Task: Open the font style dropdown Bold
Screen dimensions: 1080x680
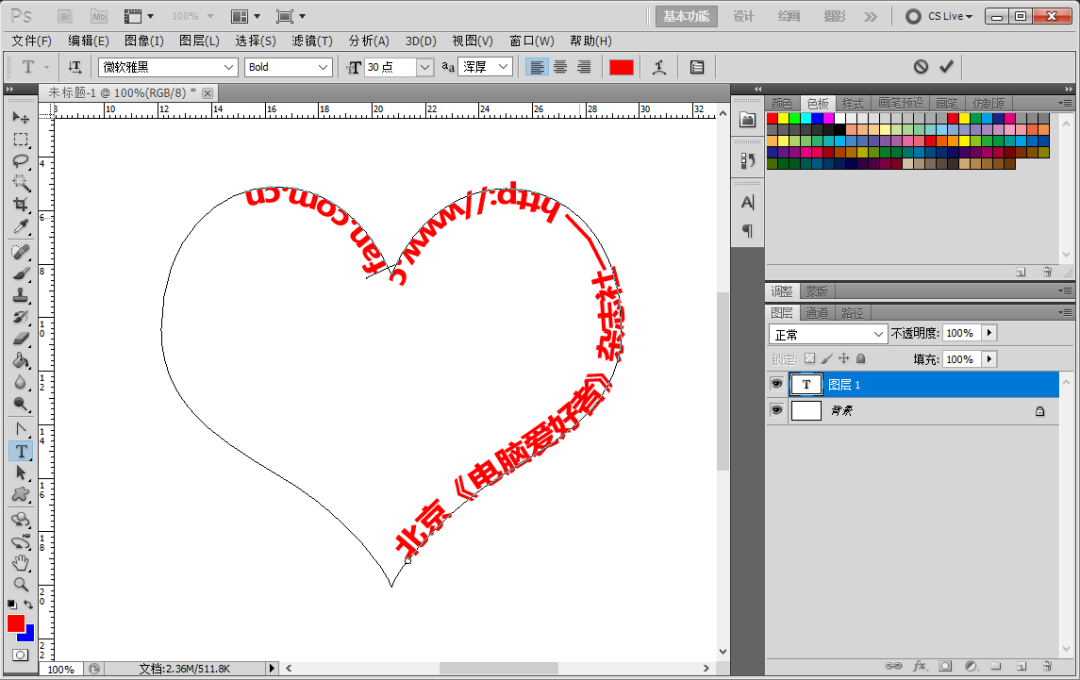Action: (x=323, y=67)
